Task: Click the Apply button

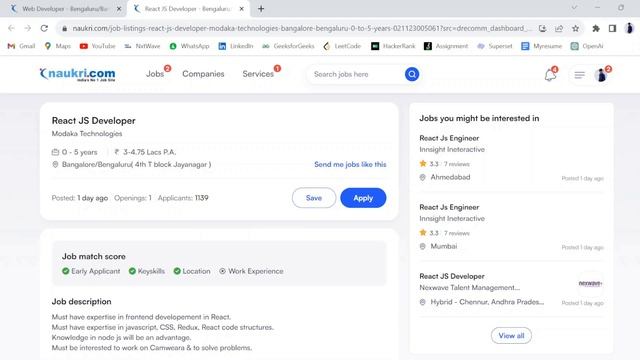Action: pos(363,198)
